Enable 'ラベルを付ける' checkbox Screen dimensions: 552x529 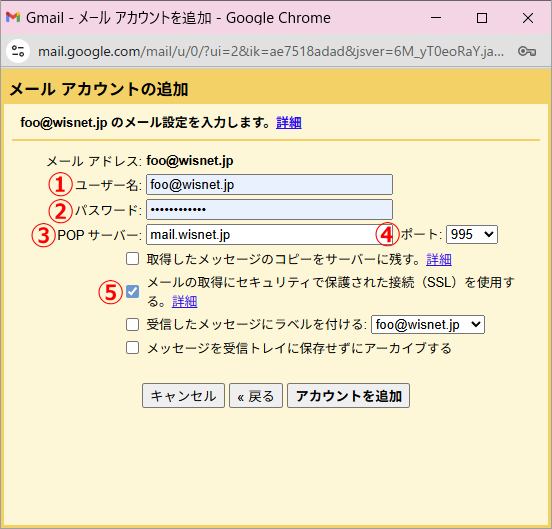pyautogui.click(x=132, y=324)
